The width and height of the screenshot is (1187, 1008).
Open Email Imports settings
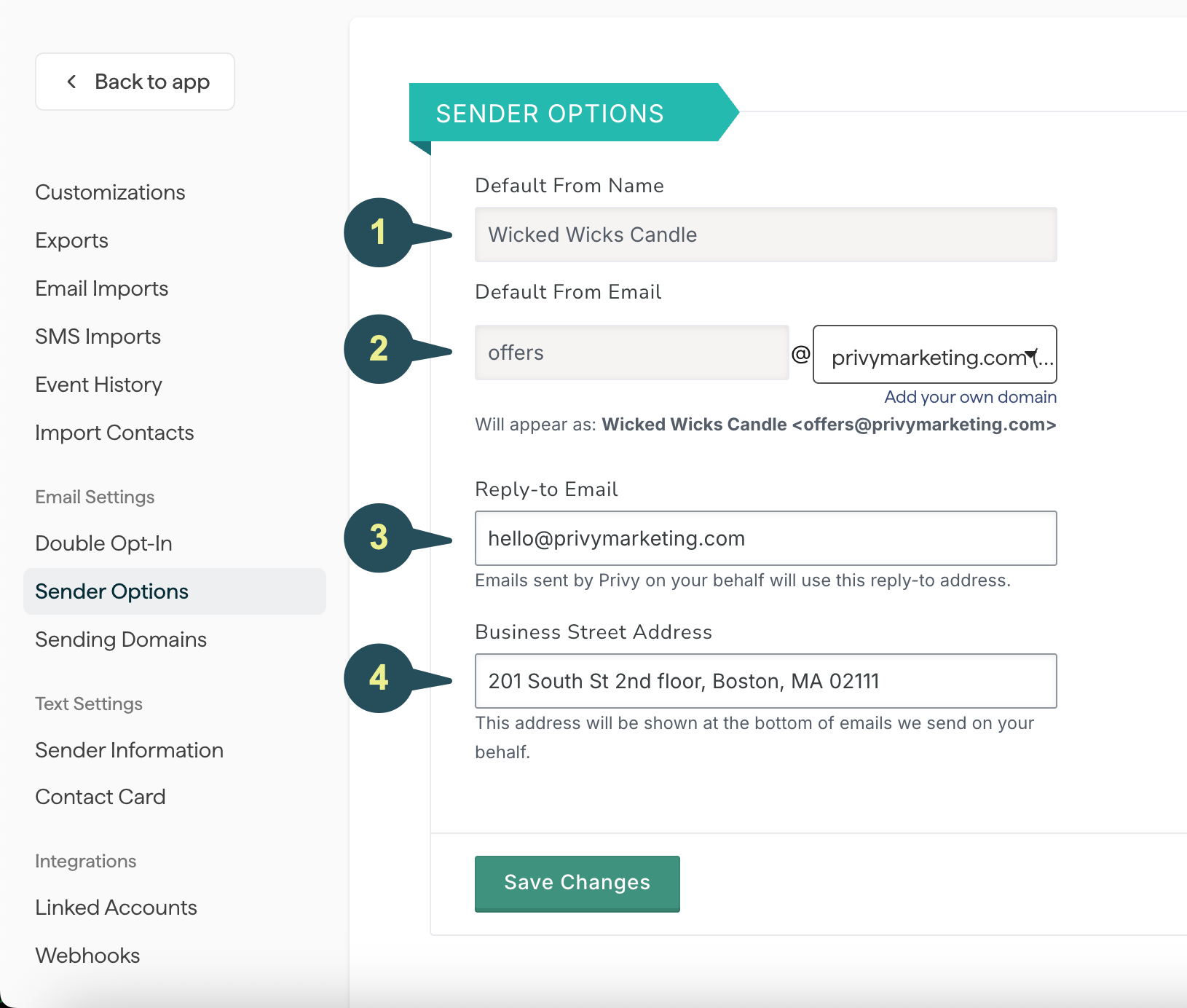tap(101, 288)
